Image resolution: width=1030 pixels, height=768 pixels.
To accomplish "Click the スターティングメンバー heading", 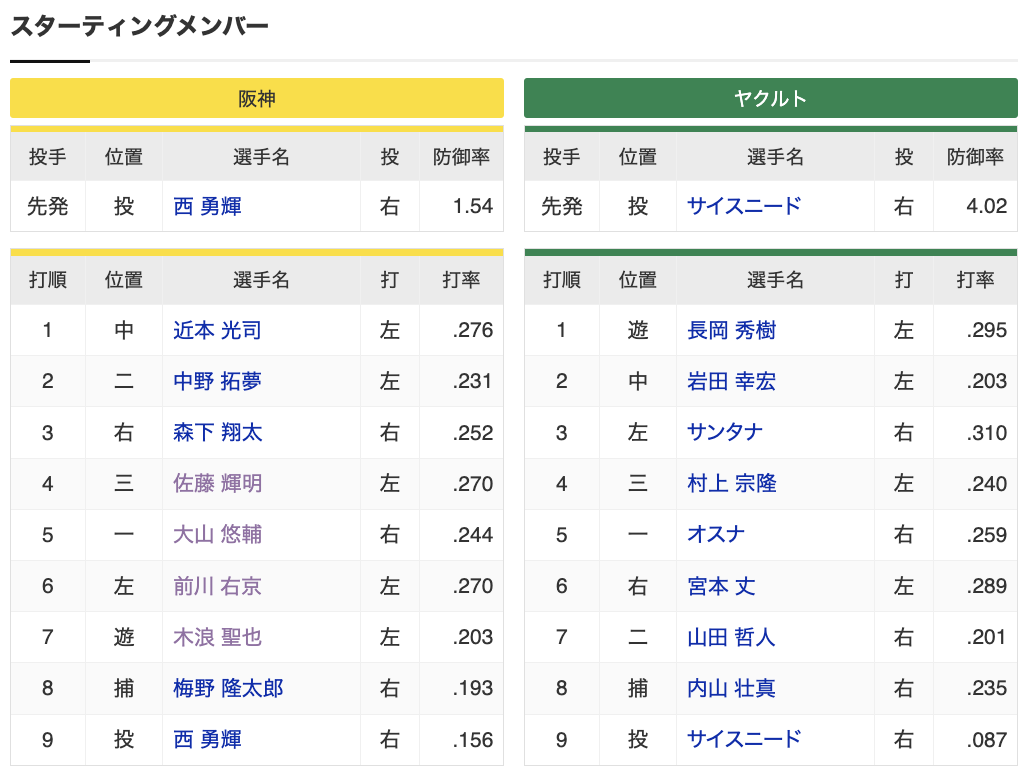I will pos(139,26).
